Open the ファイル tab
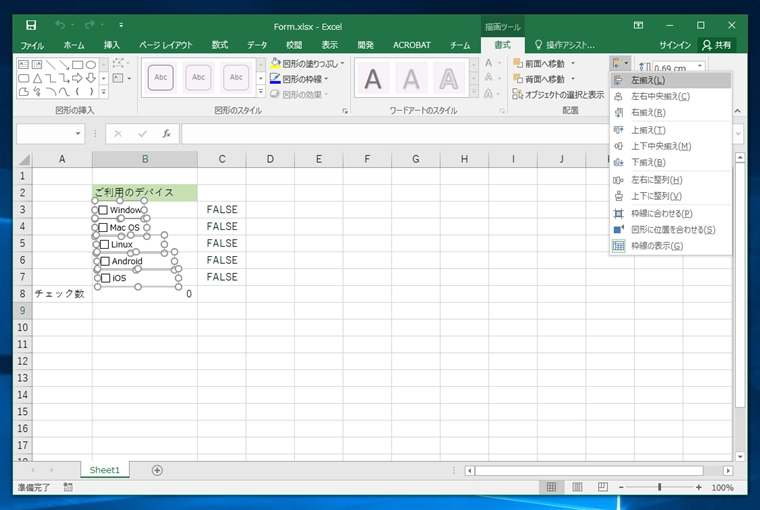The width and height of the screenshot is (760, 510). tap(32, 45)
